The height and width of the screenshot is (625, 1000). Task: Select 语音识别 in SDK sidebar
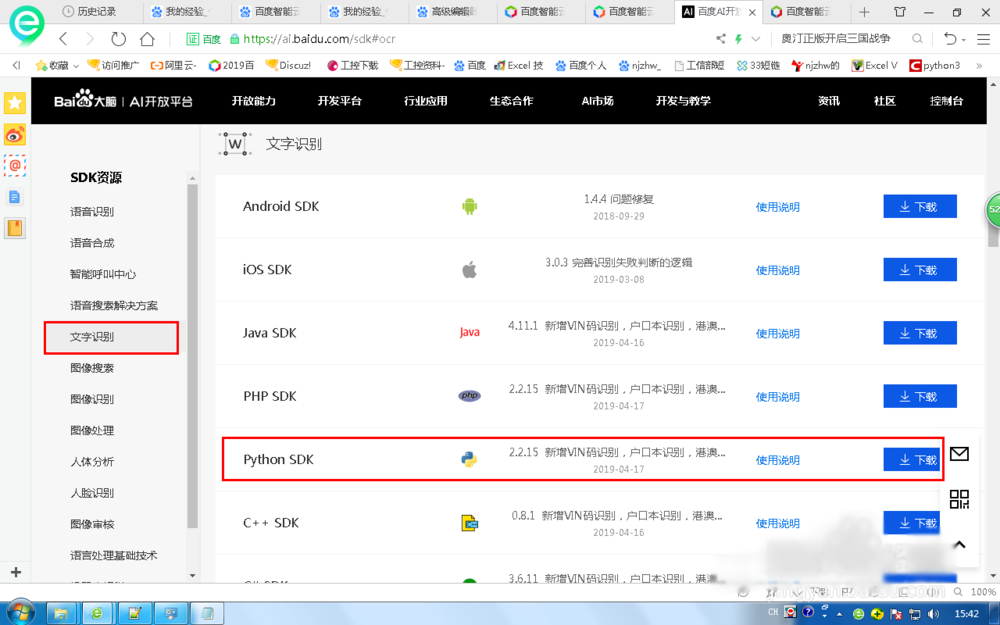coord(92,212)
